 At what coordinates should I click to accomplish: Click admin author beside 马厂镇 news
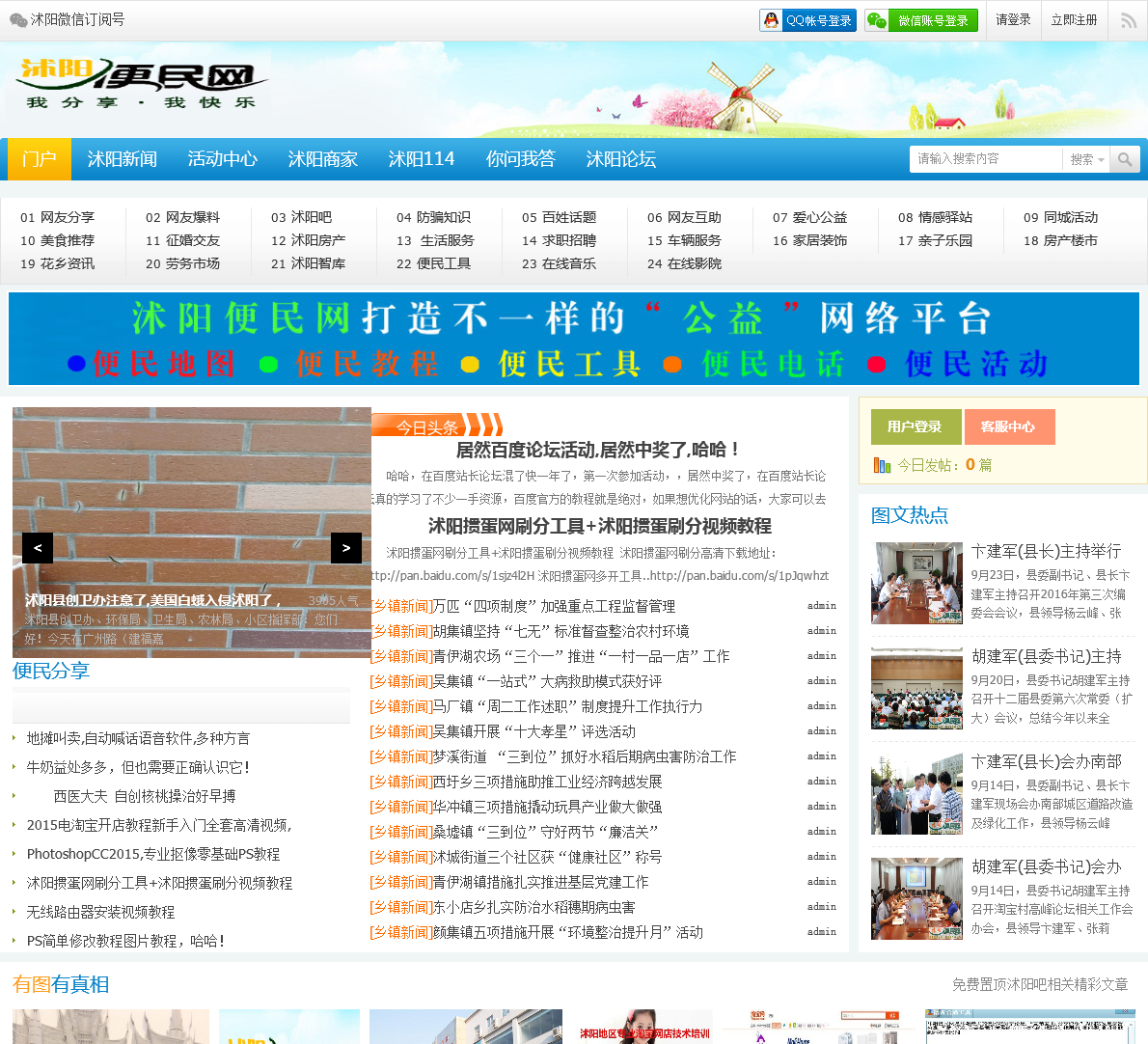click(x=822, y=705)
